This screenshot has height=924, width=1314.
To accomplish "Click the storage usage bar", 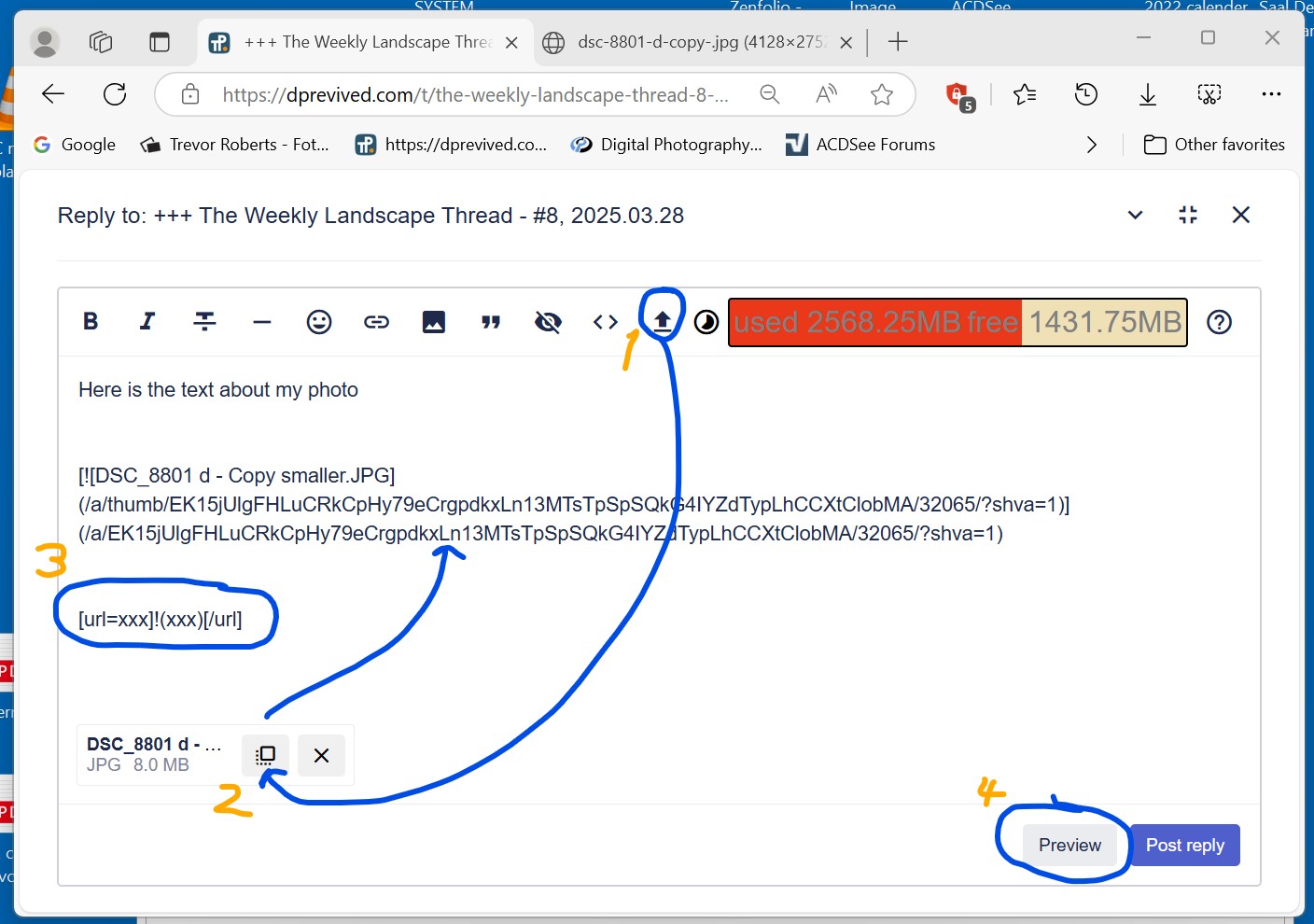I will pos(958,322).
